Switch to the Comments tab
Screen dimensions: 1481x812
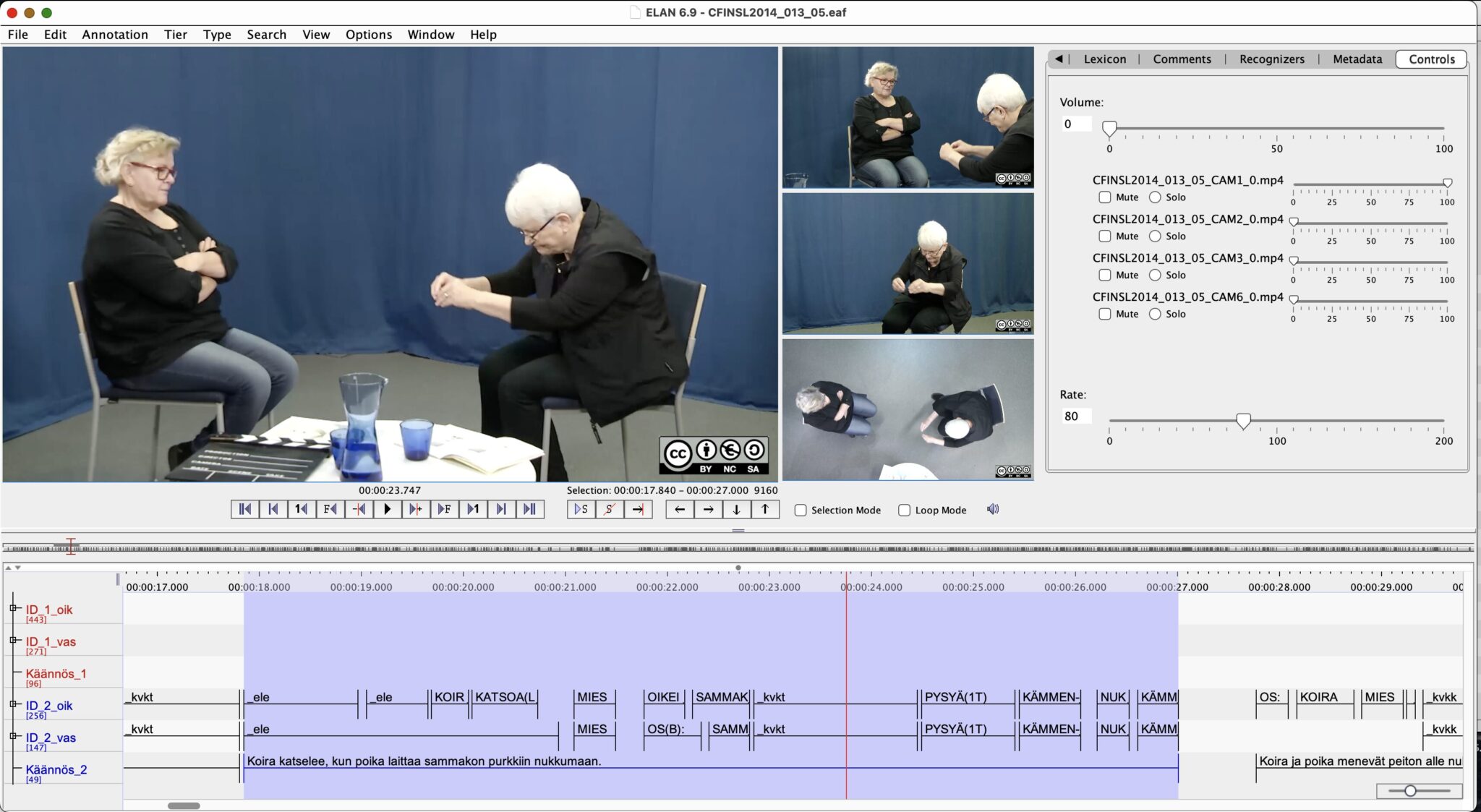click(1182, 59)
